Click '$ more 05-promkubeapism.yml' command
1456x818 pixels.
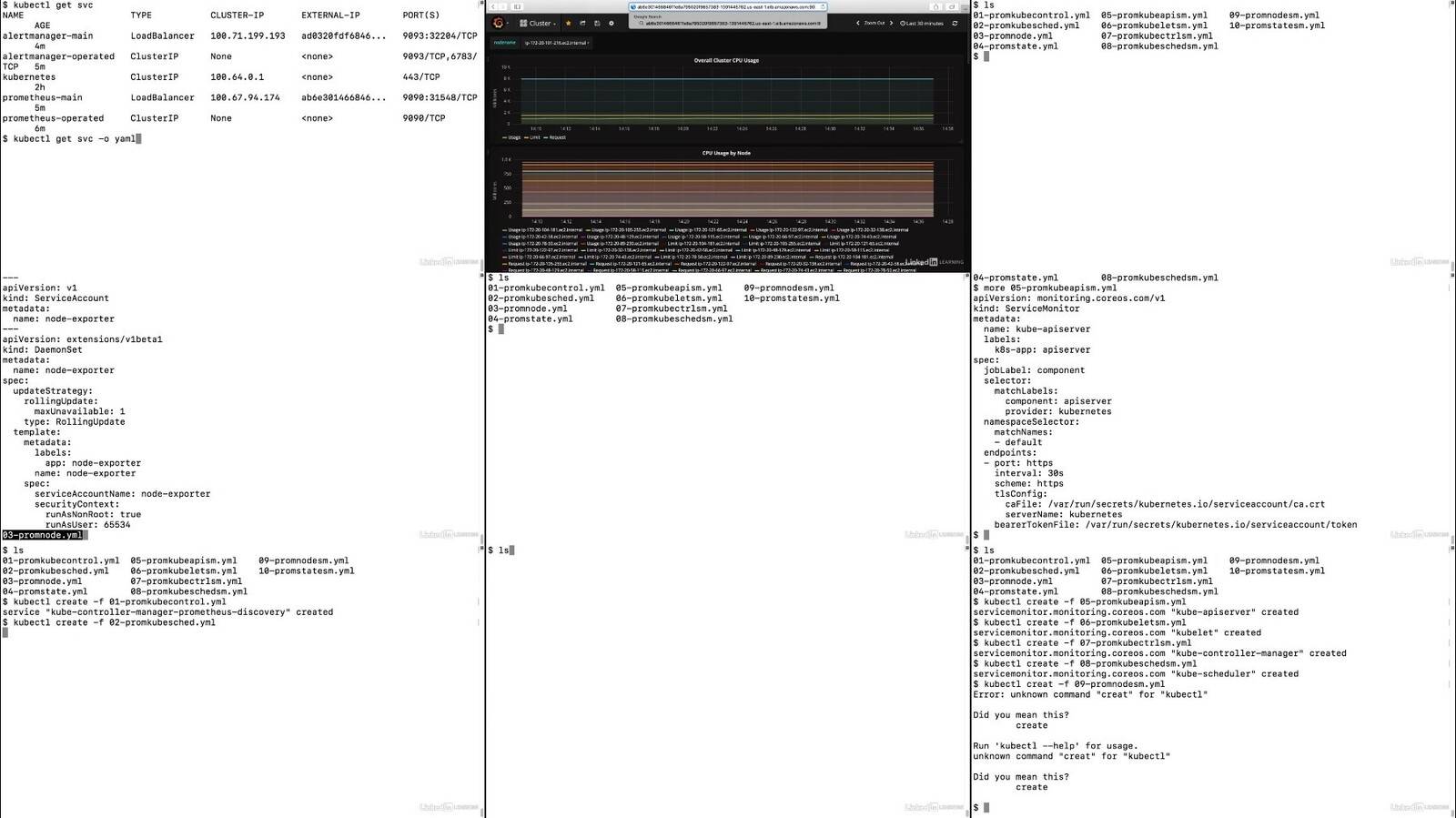tap(1045, 288)
